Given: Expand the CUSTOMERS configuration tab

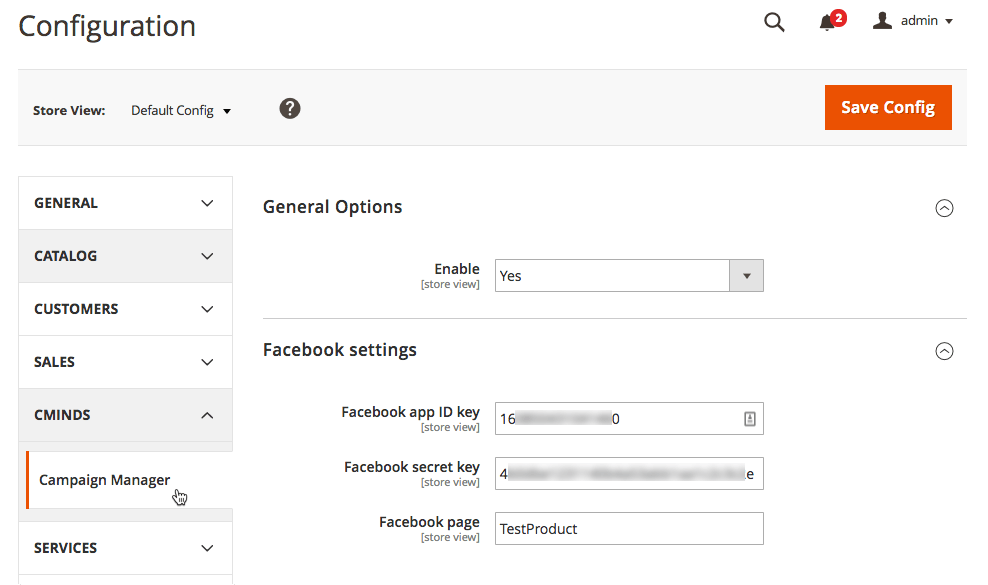Looking at the screenshot, I should (125, 309).
